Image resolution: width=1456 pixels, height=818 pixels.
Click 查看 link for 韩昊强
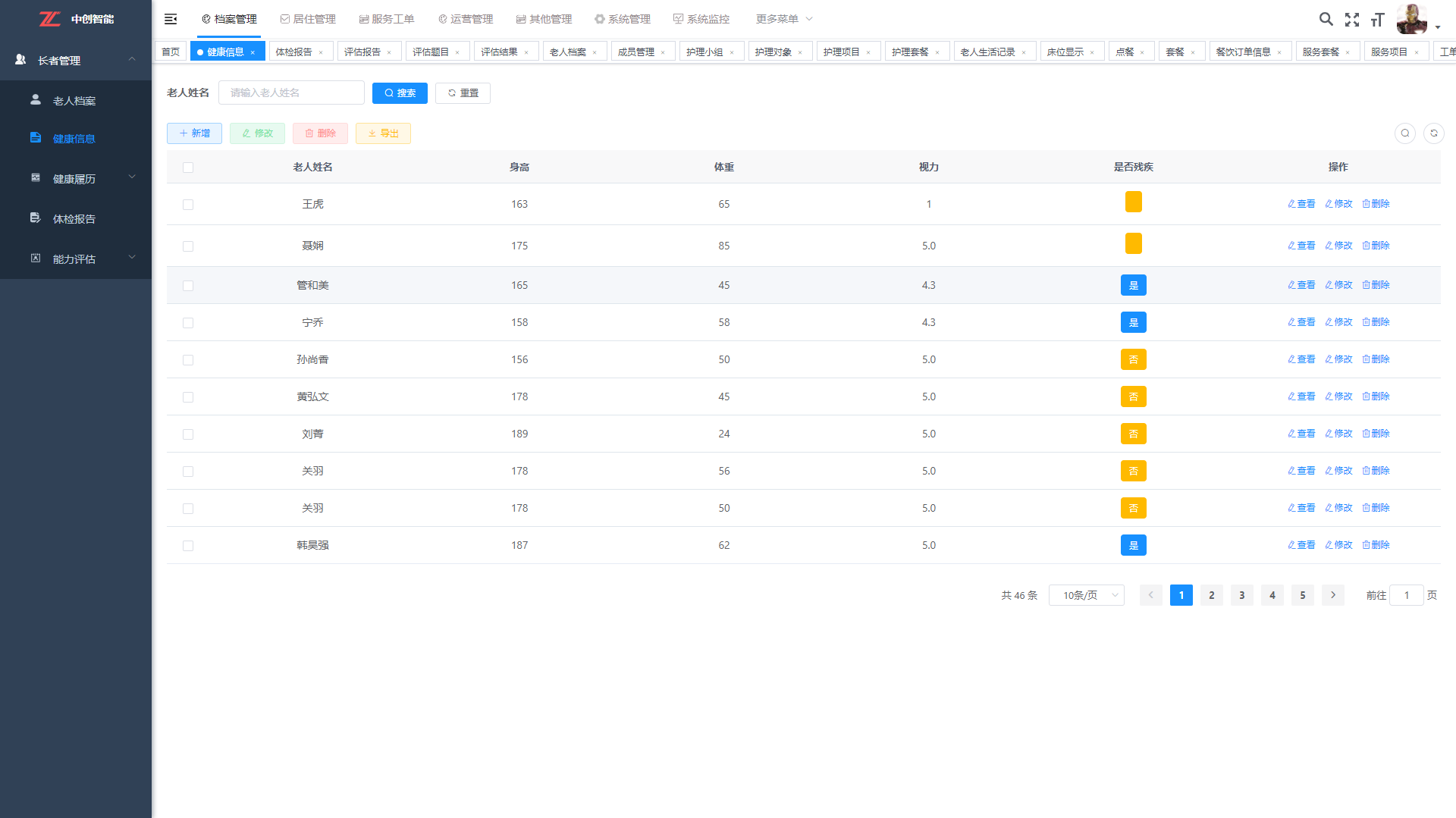[x=1301, y=545]
